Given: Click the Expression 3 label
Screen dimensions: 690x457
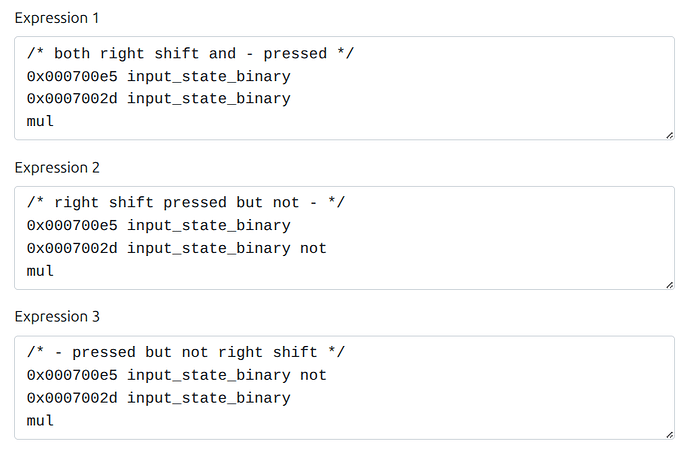Looking at the screenshot, I should 57,317.
